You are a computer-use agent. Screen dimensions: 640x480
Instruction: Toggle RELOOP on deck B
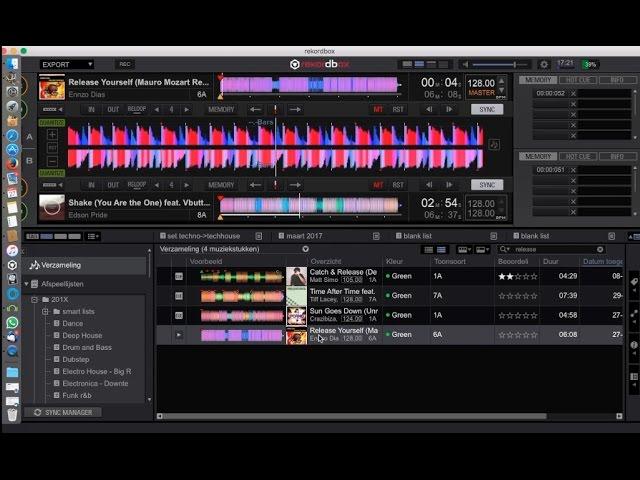coord(137,185)
